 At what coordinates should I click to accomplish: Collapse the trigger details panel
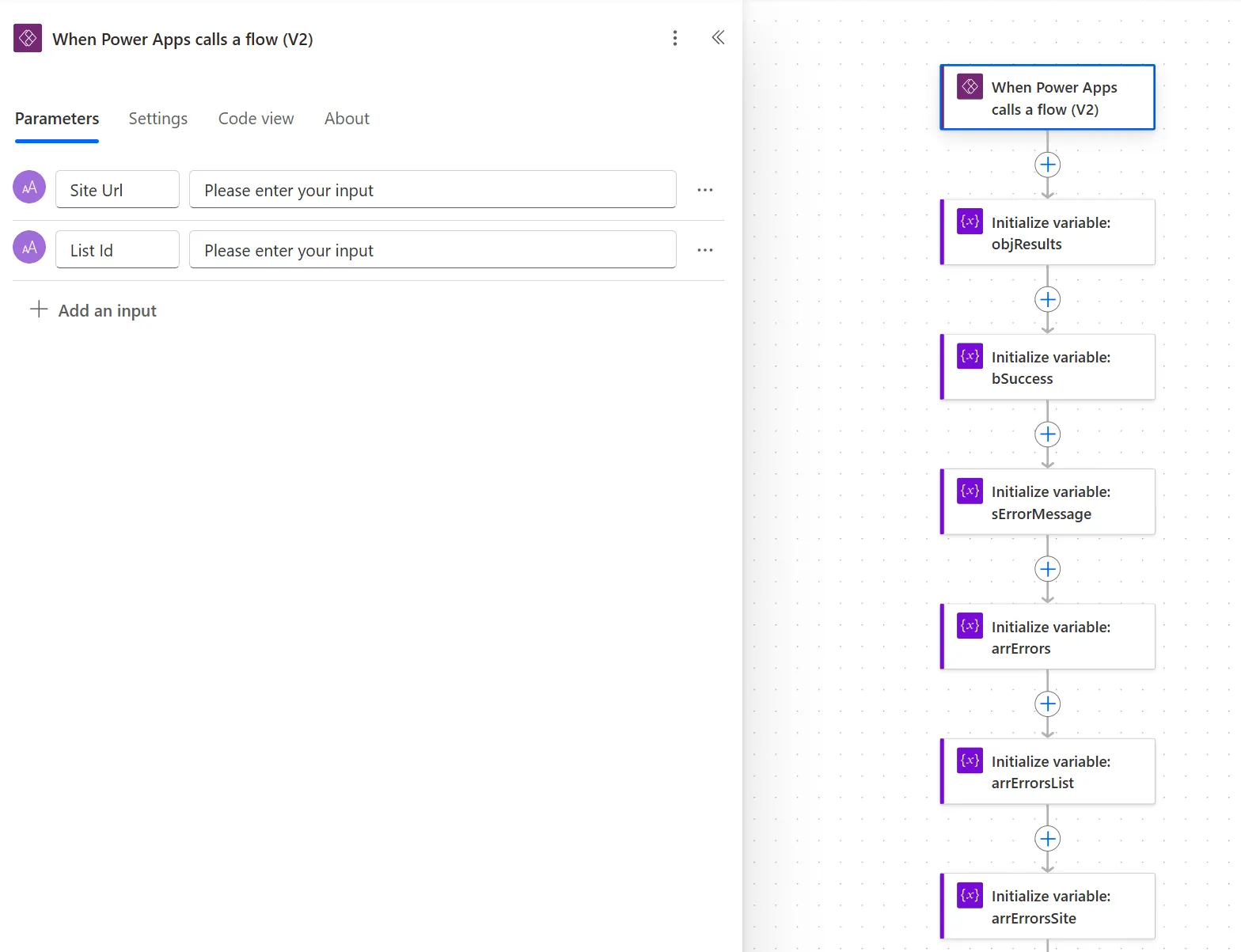[x=718, y=38]
